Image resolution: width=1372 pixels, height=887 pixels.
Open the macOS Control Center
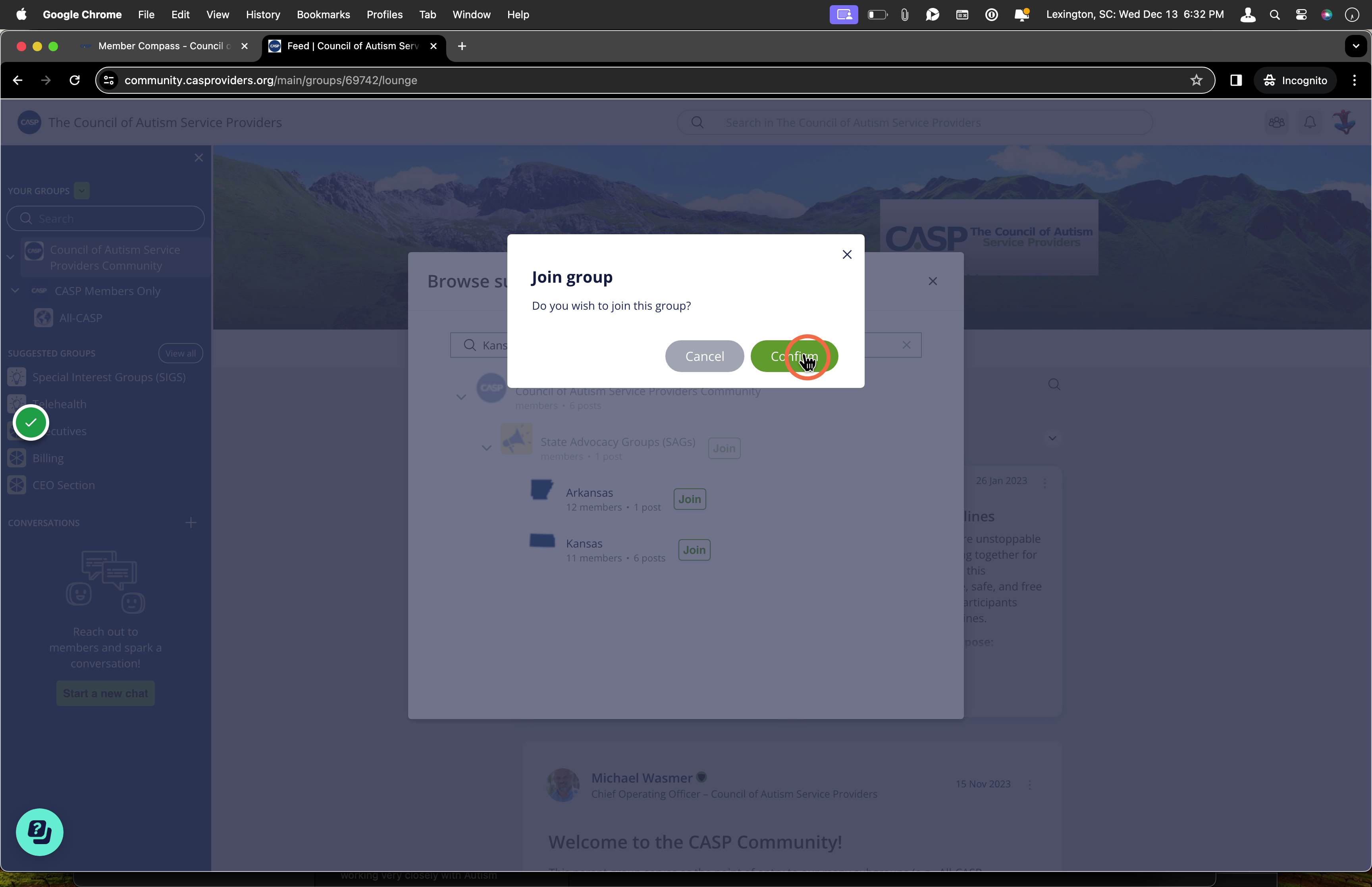tap(1301, 15)
